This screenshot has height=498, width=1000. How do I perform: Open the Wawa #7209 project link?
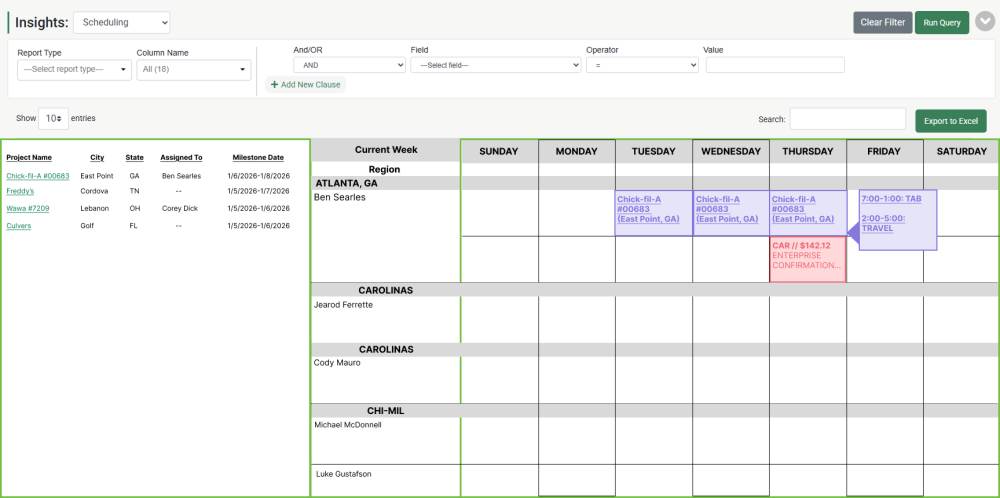tap(28, 209)
